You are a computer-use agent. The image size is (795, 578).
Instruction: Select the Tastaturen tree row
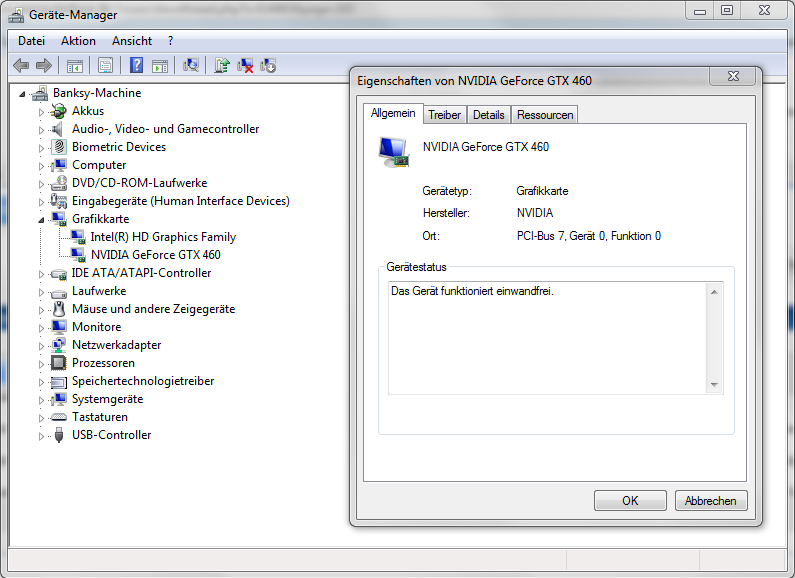100,417
